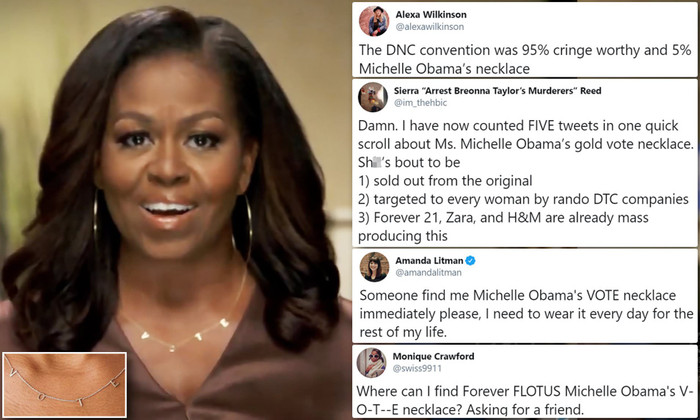Open the @alexawilkinson handle

coord(429,27)
